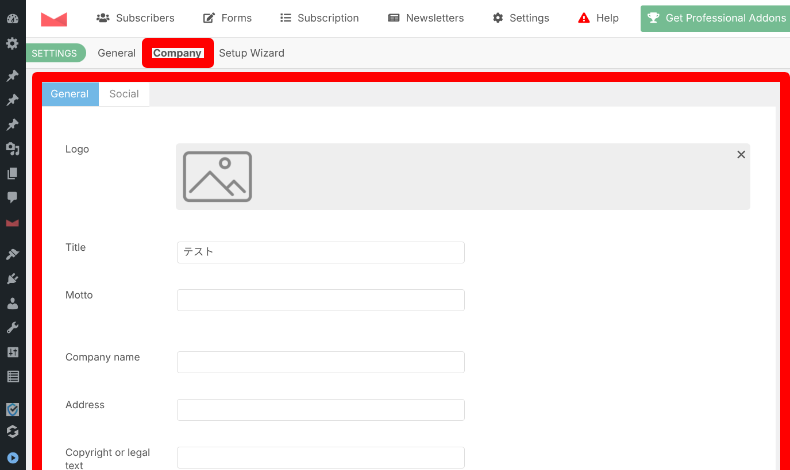Screen dimensions: 790x470
Task: Switch to the Social tab
Action: tap(124, 94)
